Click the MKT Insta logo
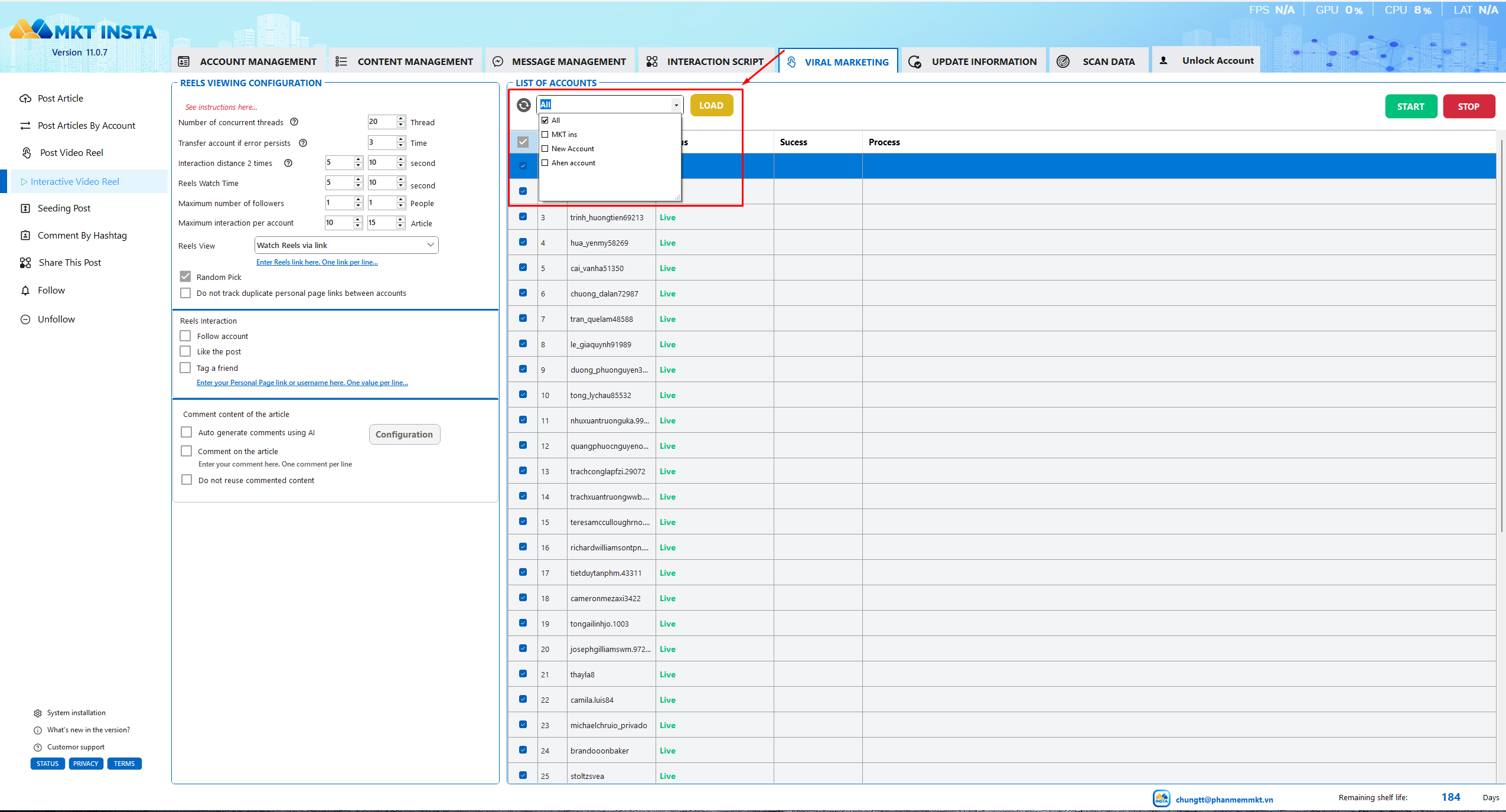The height and width of the screenshot is (812, 1506). pyautogui.click(x=83, y=30)
